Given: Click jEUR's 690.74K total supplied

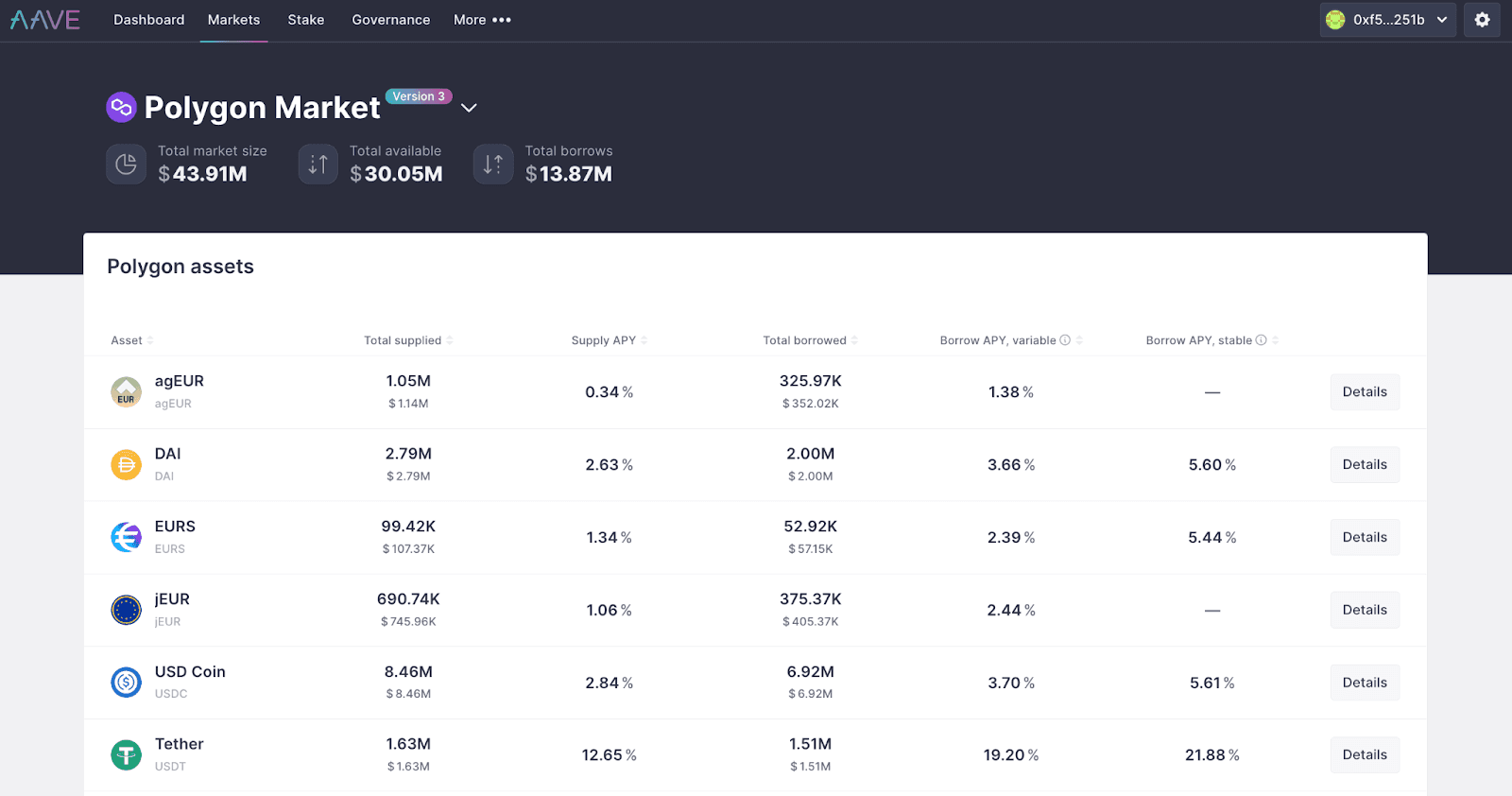Looking at the screenshot, I should point(408,599).
